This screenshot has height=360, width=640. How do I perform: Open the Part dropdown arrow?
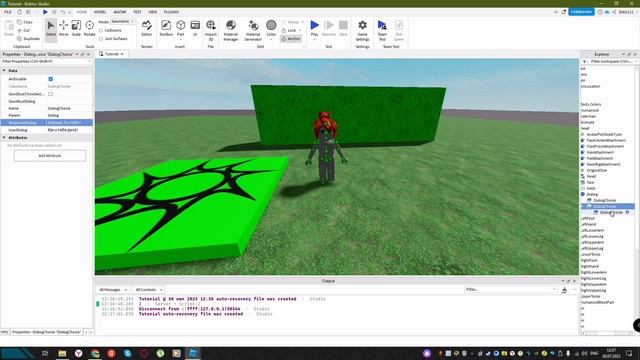click(x=180, y=40)
